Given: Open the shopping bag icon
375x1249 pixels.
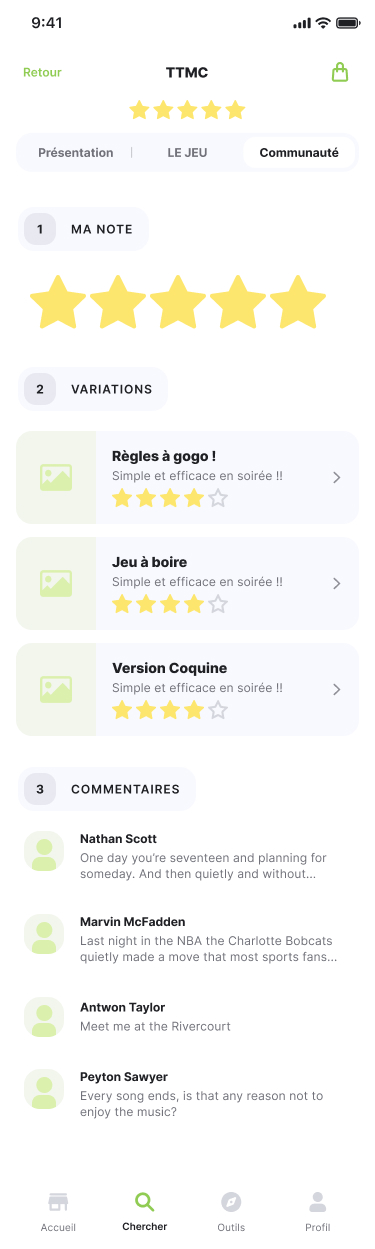Looking at the screenshot, I should tap(340, 72).
